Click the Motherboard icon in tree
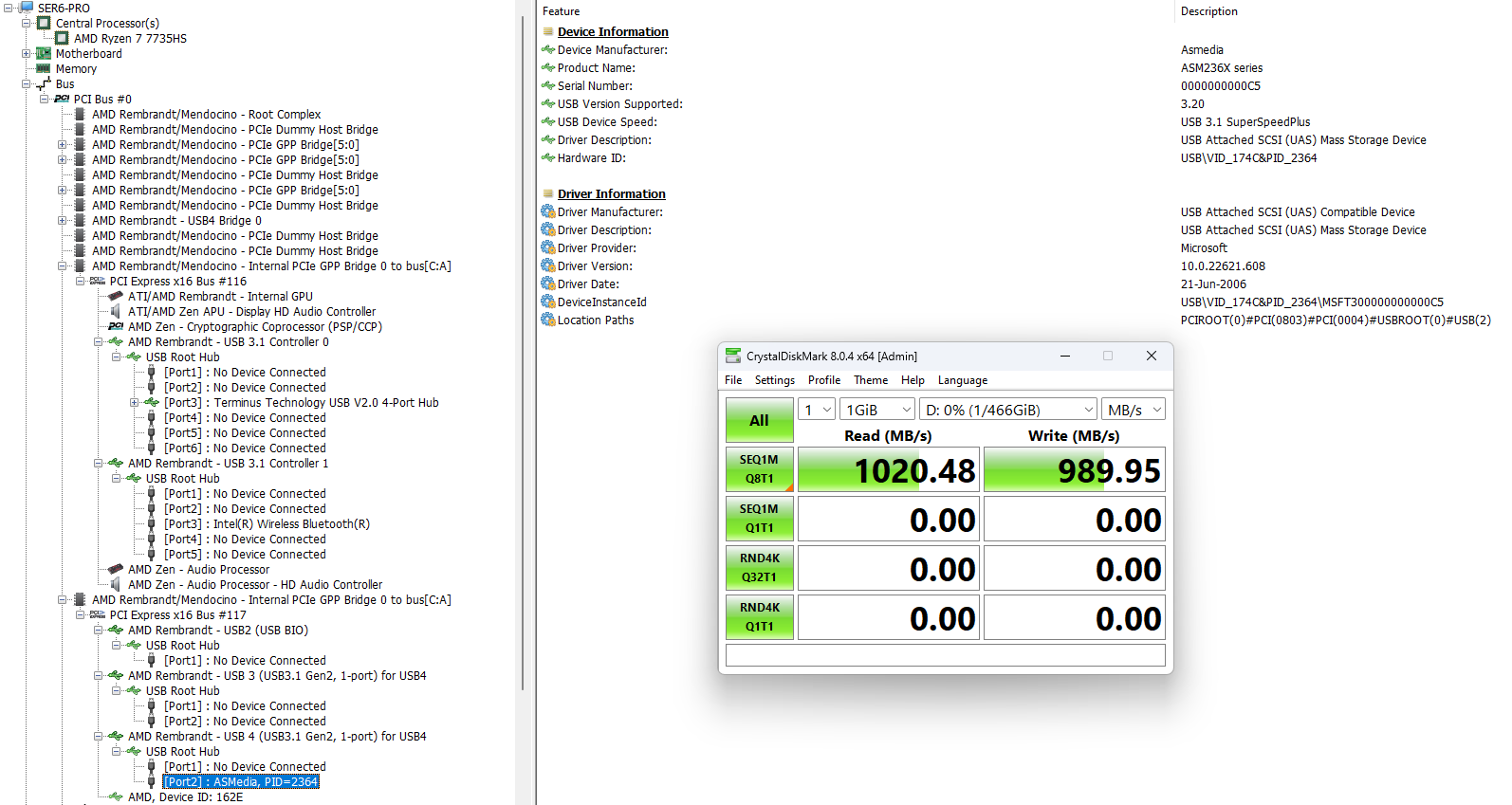 44,53
